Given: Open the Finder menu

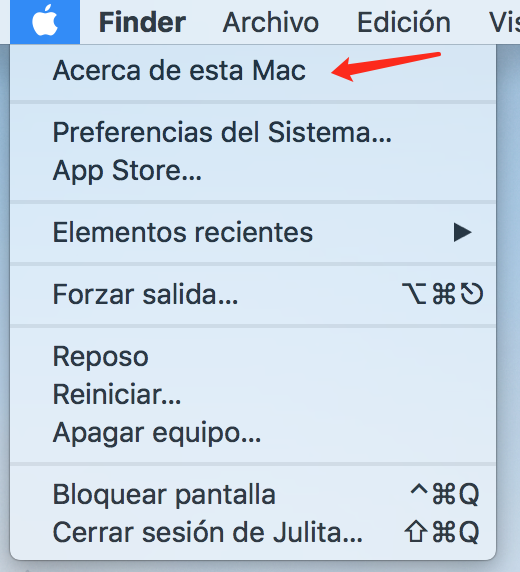Looking at the screenshot, I should click(142, 23).
